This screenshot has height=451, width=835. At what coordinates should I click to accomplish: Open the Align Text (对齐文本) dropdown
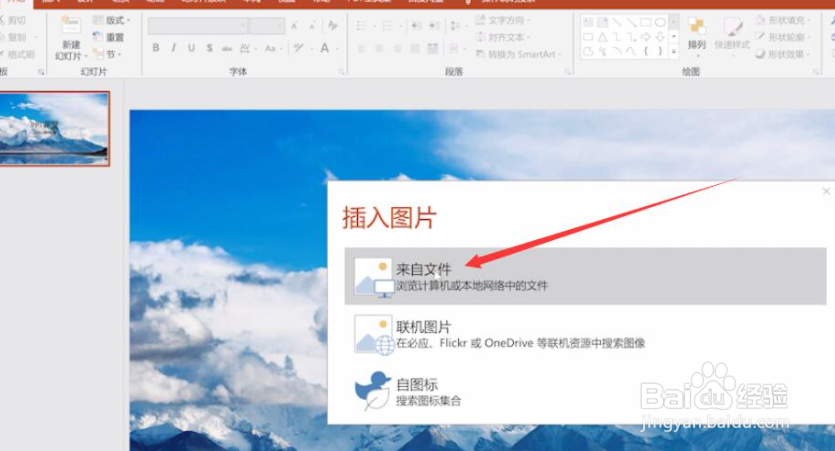[503, 37]
